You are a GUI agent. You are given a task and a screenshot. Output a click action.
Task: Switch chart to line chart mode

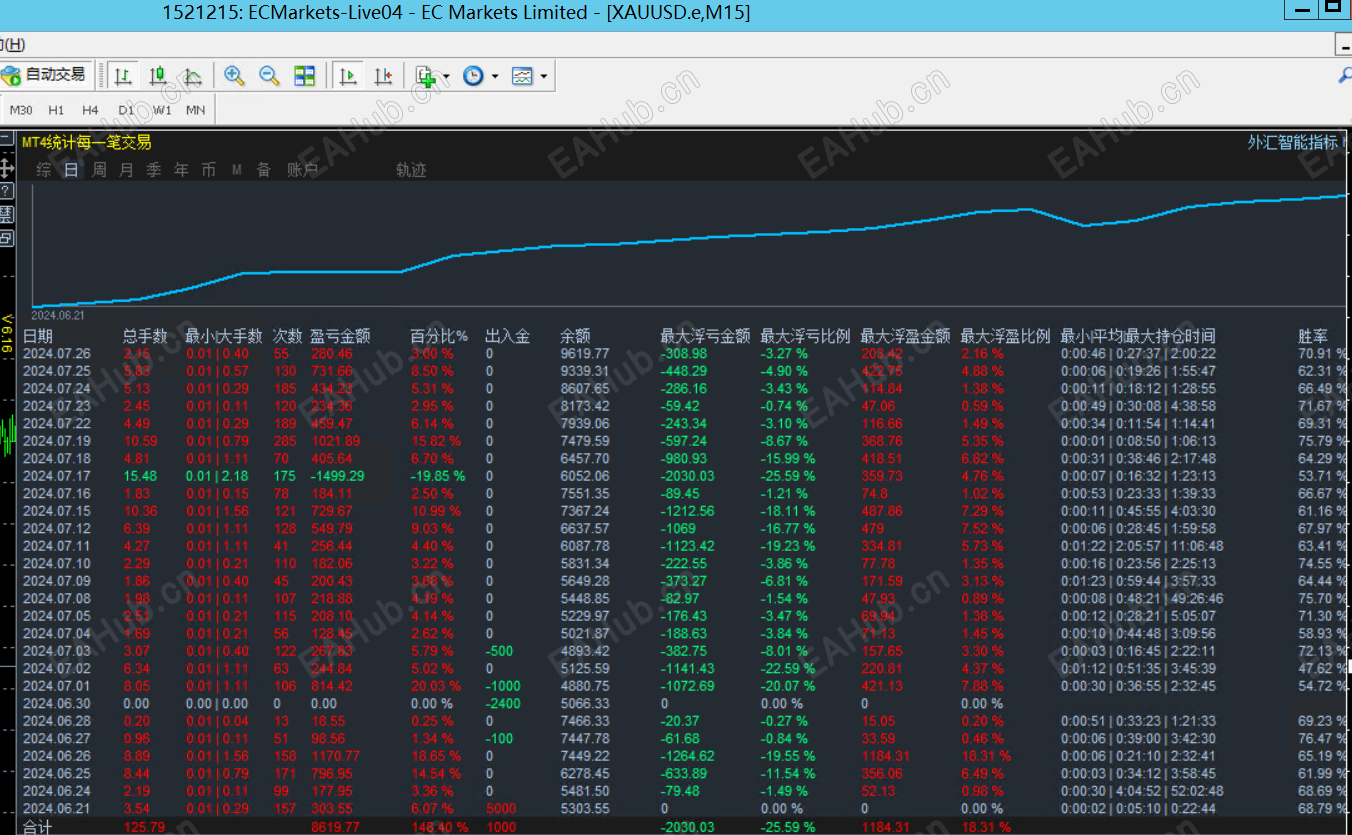coord(193,76)
